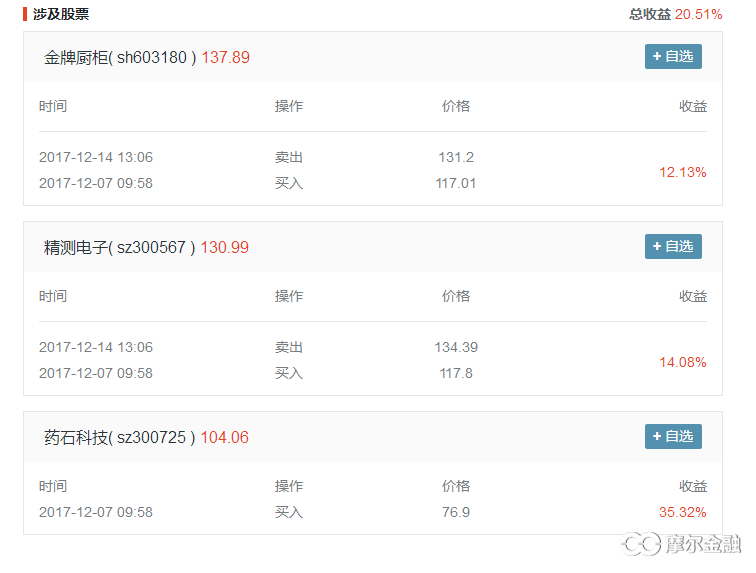
Task: Select the 35.32% return for 药石科技
Action: click(x=683, y=512)
